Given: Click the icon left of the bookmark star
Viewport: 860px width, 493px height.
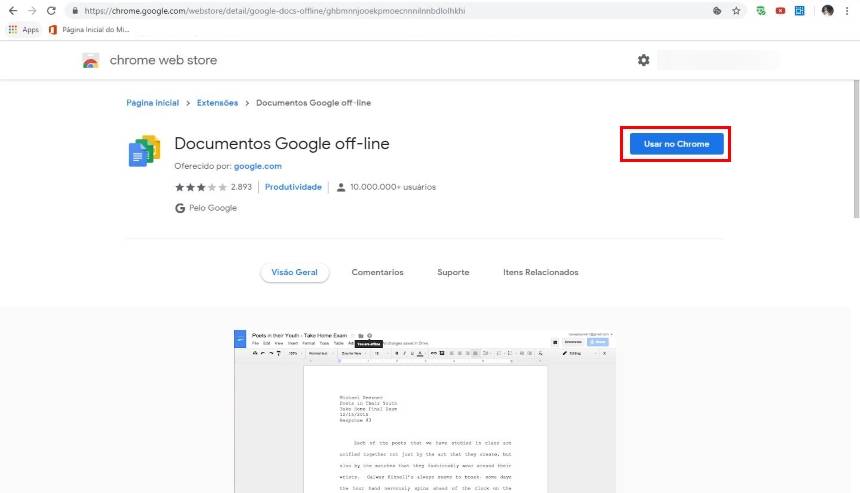Looking at the screenshot, I should (717, 10).
